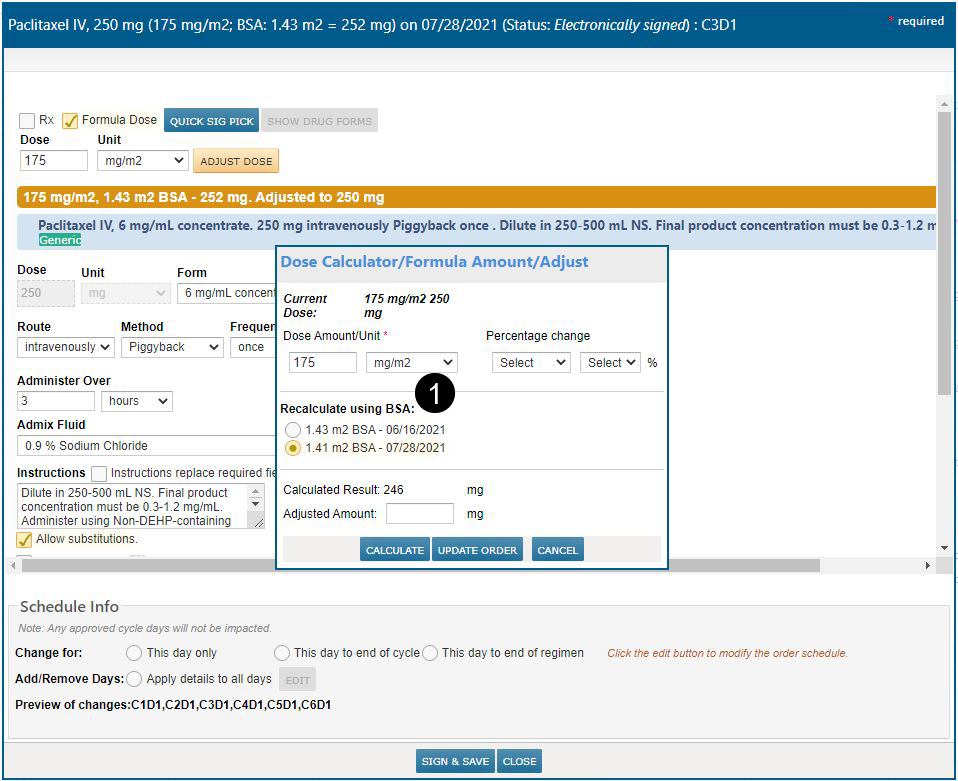Screen dimensions: 958x781
Task: Open the Piggyback method dropdown
Action: 171,347
